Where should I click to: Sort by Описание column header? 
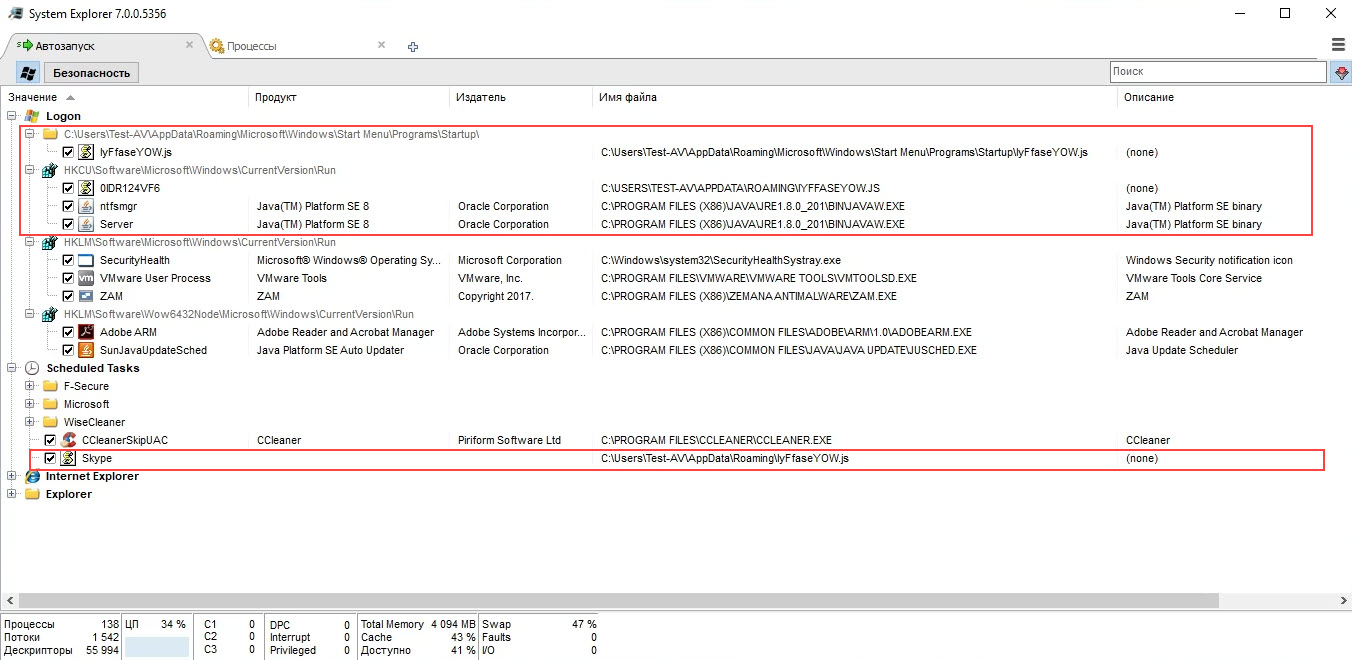click(x=1234, y=97)
